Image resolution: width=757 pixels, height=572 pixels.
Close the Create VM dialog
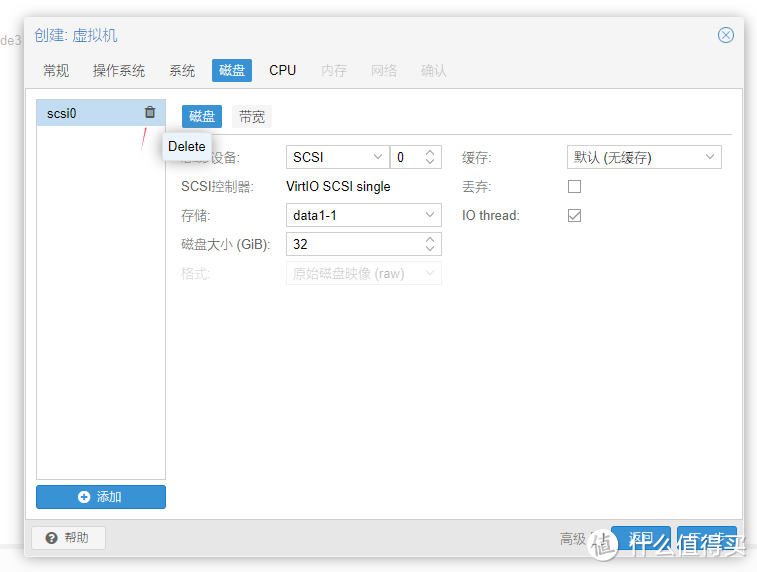[725, 35]
